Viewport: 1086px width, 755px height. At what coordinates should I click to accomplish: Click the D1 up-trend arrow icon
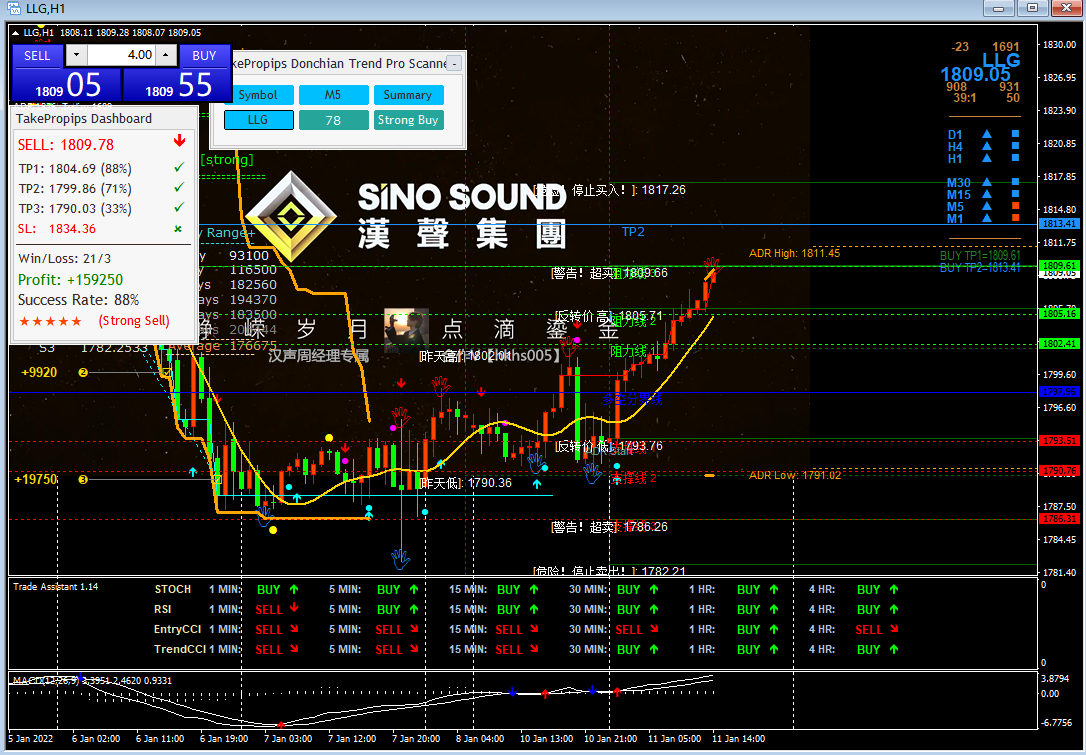[x=987, y=134]
